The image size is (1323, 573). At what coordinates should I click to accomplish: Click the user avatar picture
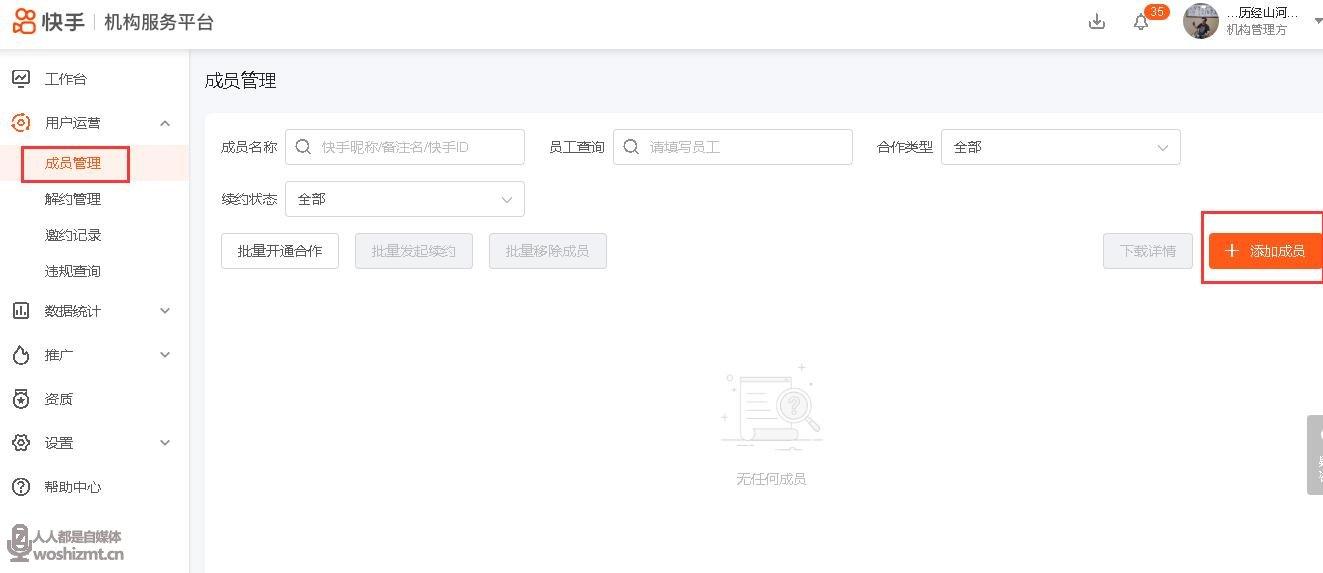click(x=1200, y=21)
